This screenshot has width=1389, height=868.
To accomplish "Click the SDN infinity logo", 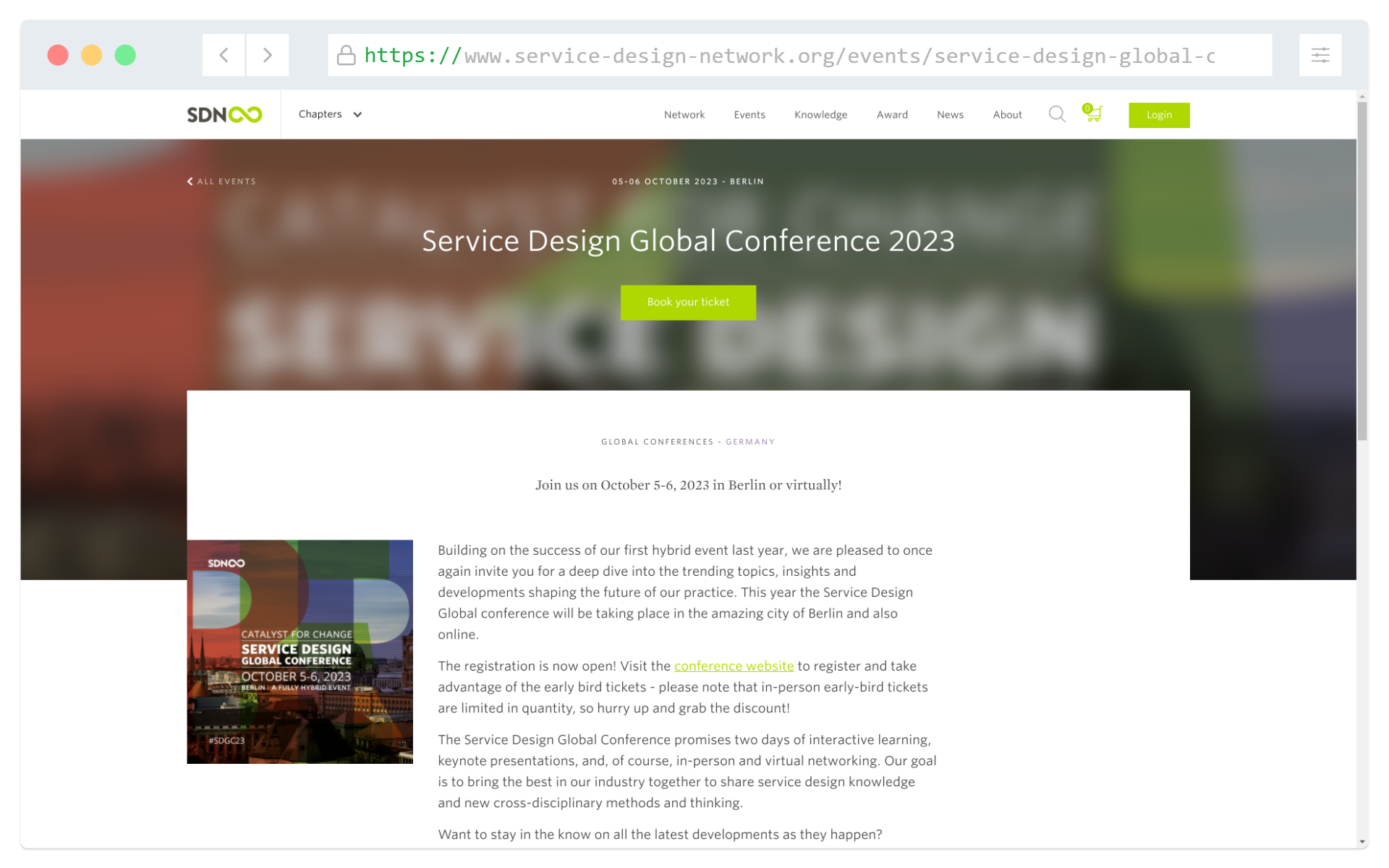I will pyautogui.click(x=224, y=114).
